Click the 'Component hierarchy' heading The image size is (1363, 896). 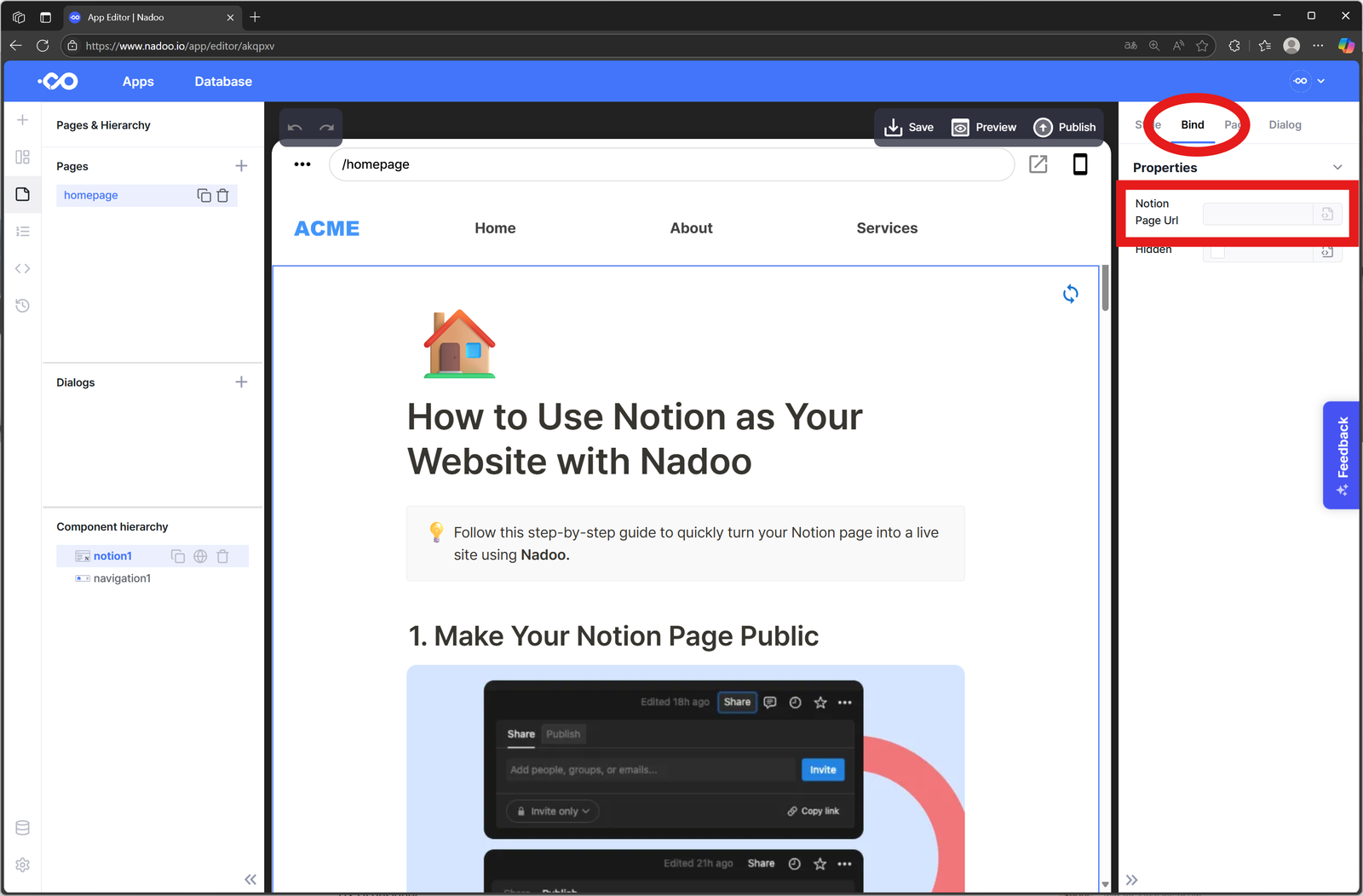point(112,527)
